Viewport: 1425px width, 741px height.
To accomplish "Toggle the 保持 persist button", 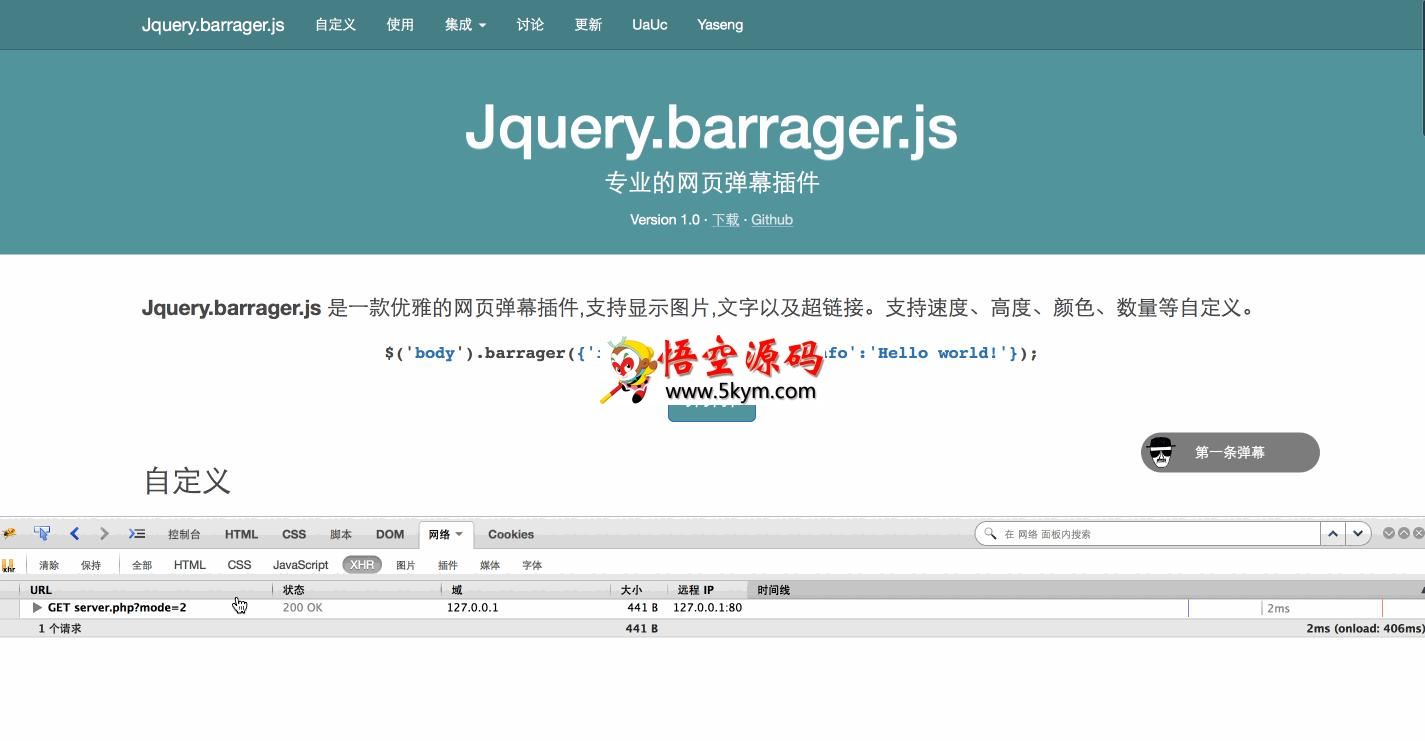I will [x=91, y=565].
